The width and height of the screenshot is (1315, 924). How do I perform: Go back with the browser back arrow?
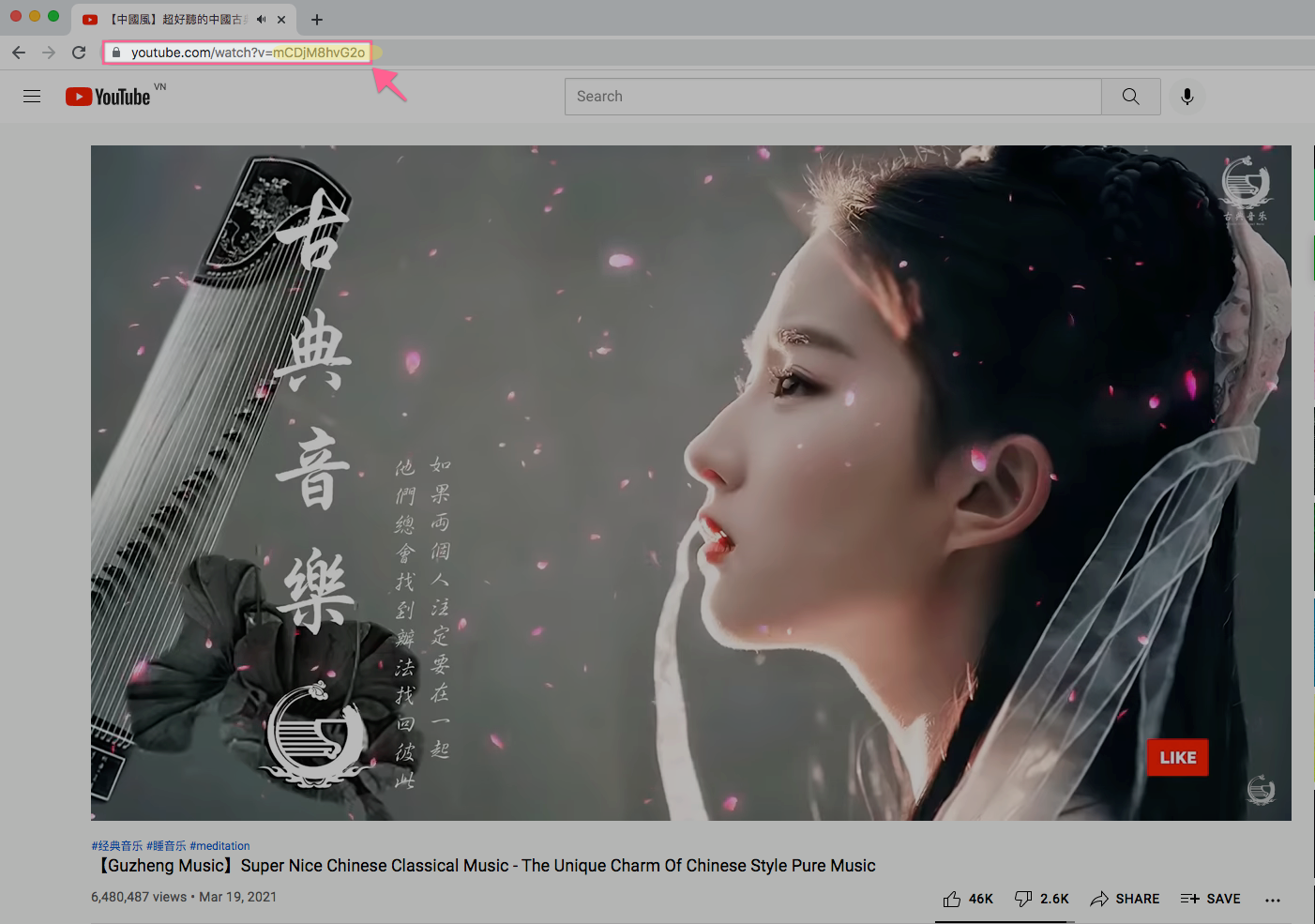(19, 53)
